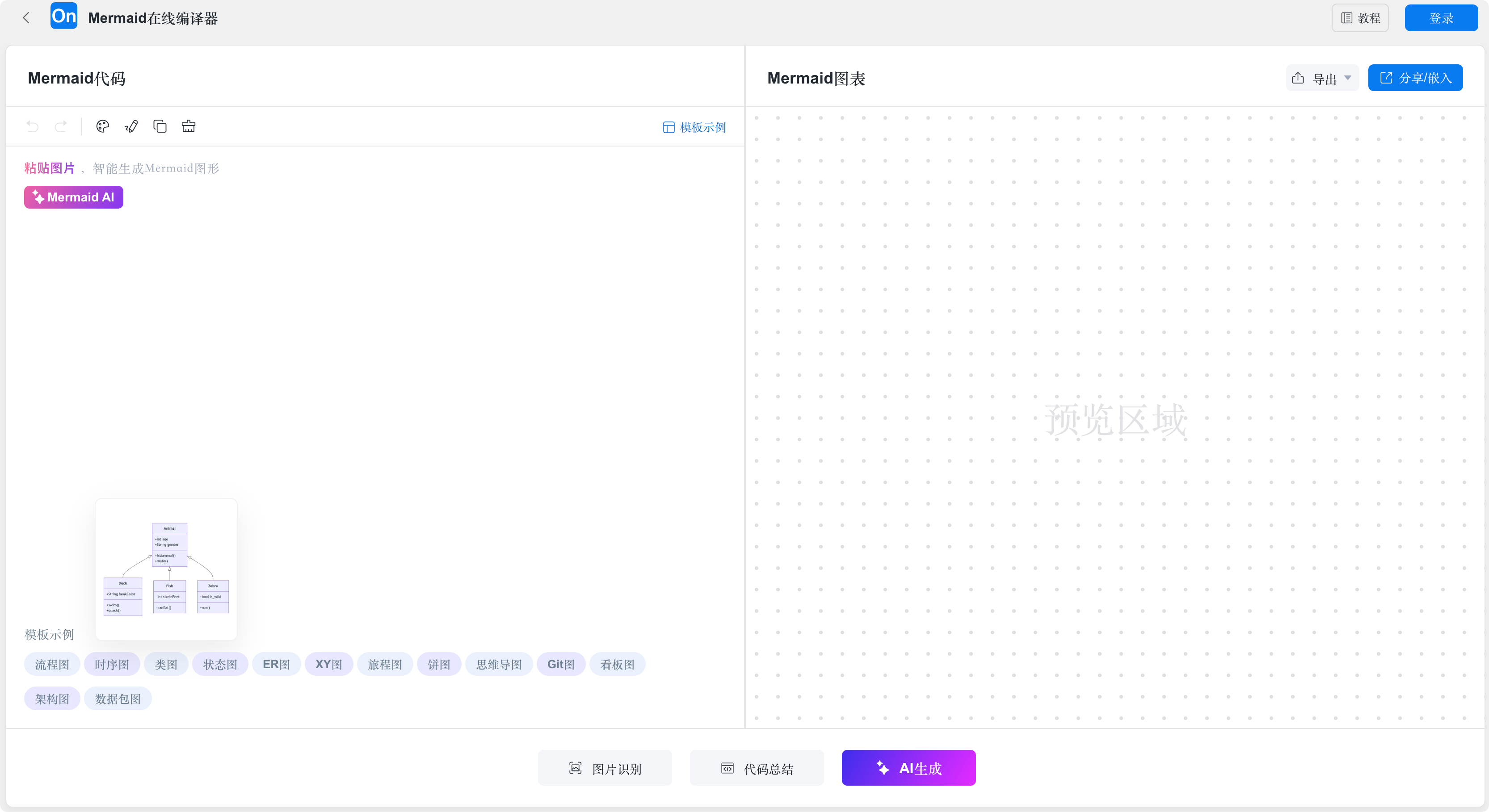Select the 旅程图 template chip
Image resolution: width=1489 pixels, height=812 pixels.
pyautogui.click(x=385, y=665)
